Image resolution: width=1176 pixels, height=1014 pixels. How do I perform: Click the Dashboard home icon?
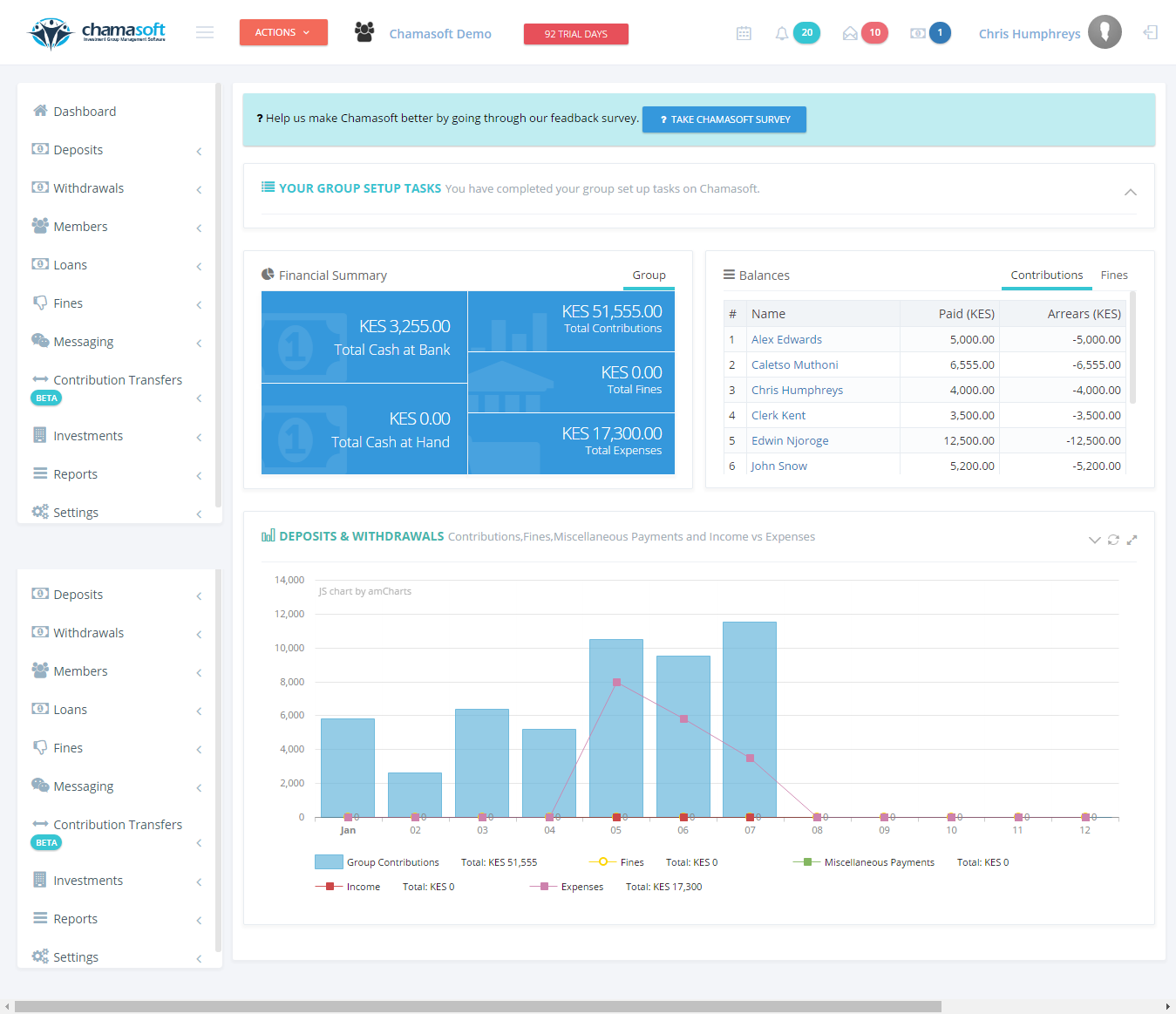[40, 111]
